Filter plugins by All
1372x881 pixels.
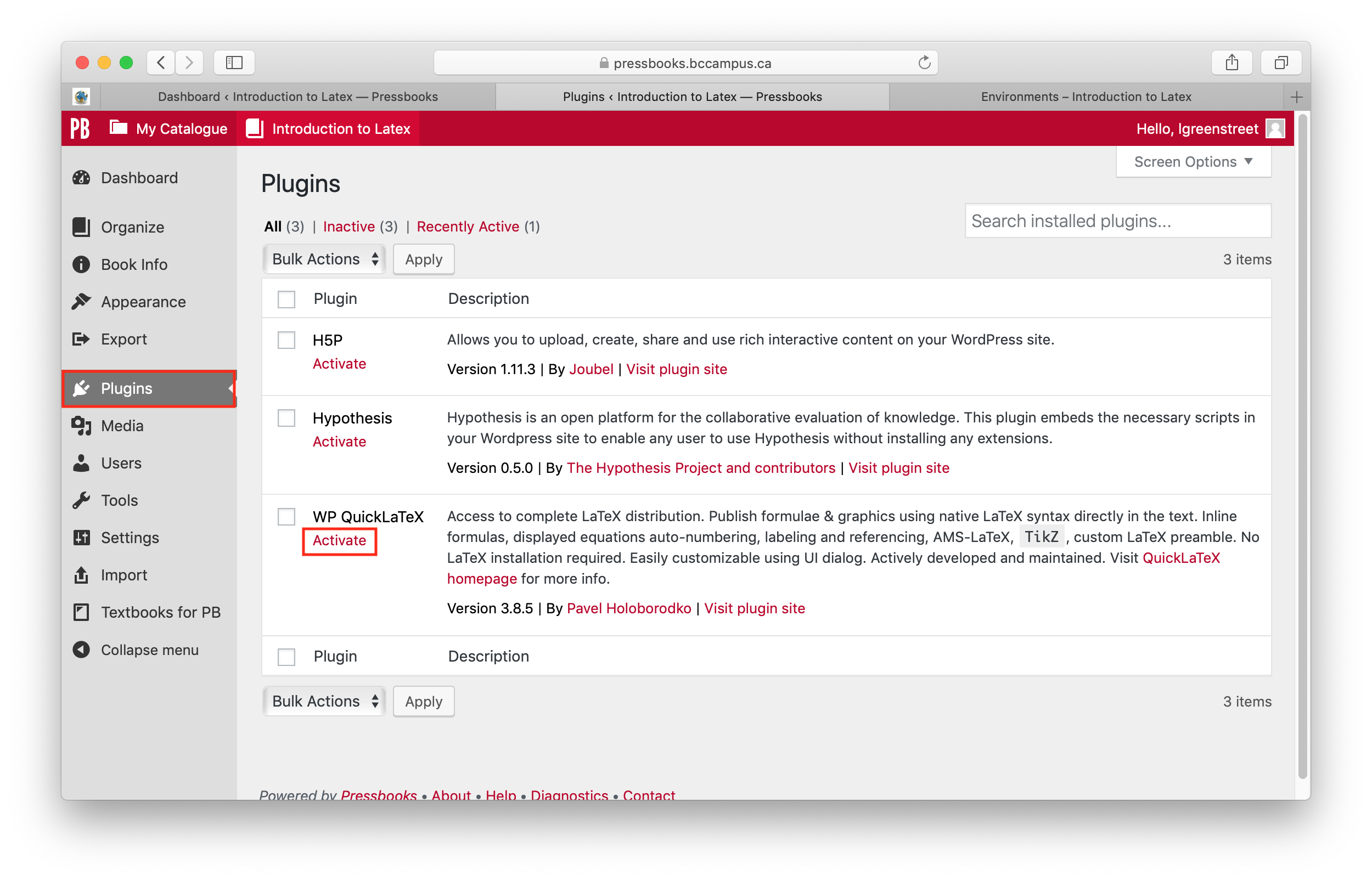pos(273,227)
